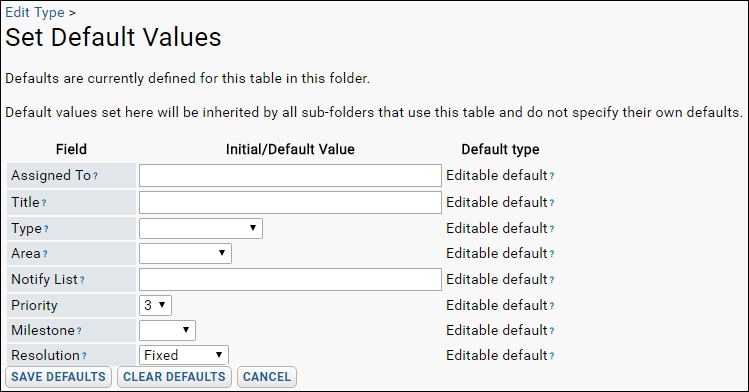Open Editable default help in Type row

(552, 229)
